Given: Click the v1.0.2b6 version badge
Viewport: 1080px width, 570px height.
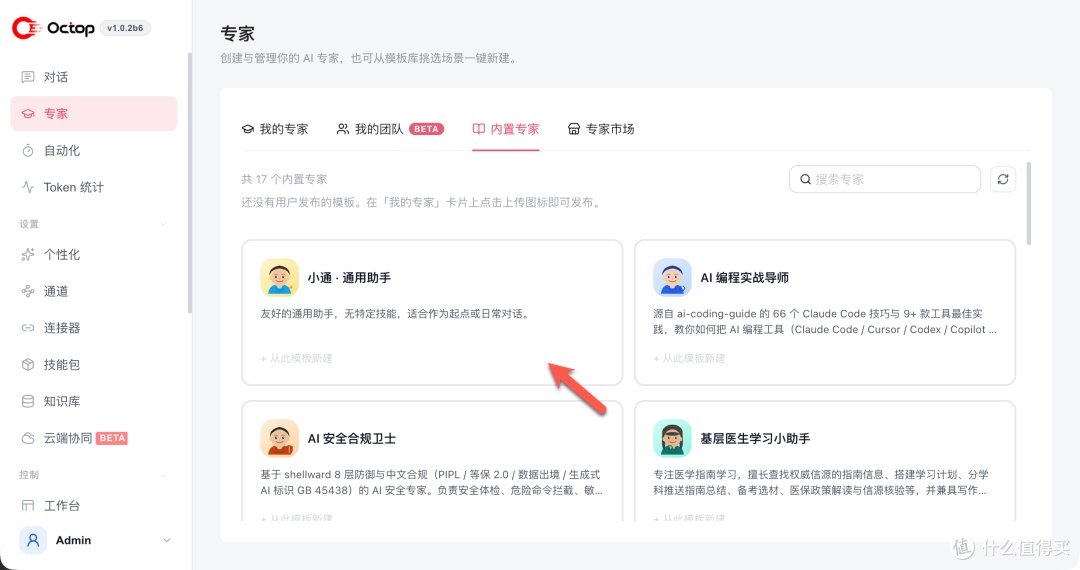Looking at the screenshot, I should point(125,28).
